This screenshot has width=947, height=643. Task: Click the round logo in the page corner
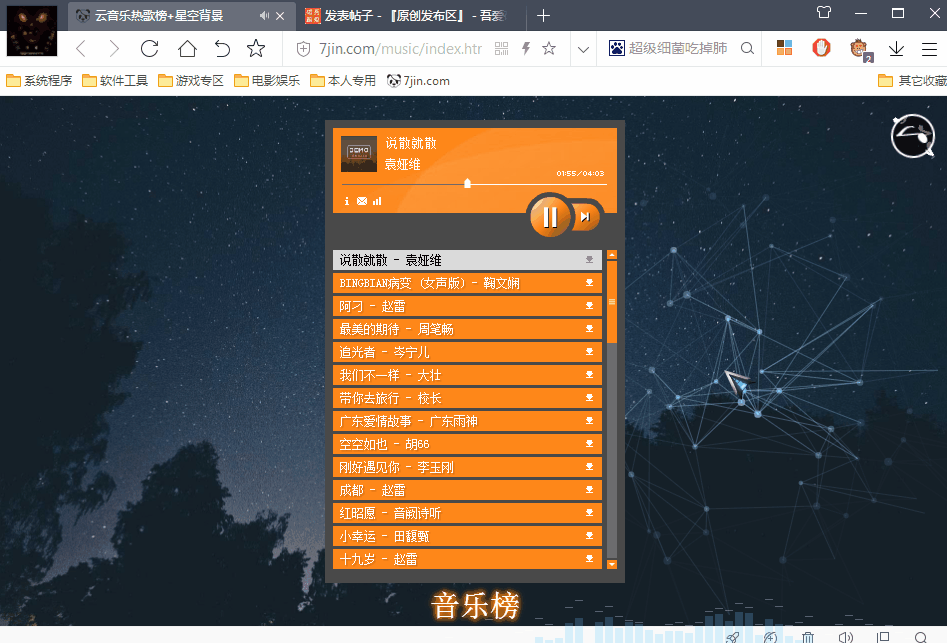[x=912, y=136]
